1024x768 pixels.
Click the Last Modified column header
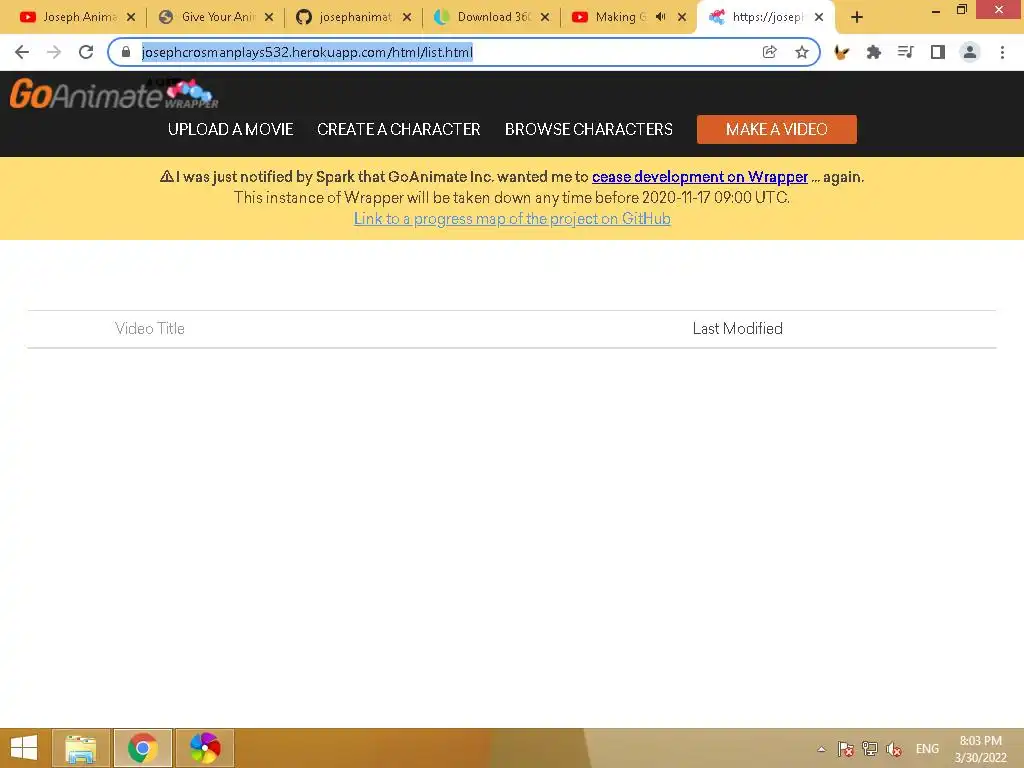[737, 328]
